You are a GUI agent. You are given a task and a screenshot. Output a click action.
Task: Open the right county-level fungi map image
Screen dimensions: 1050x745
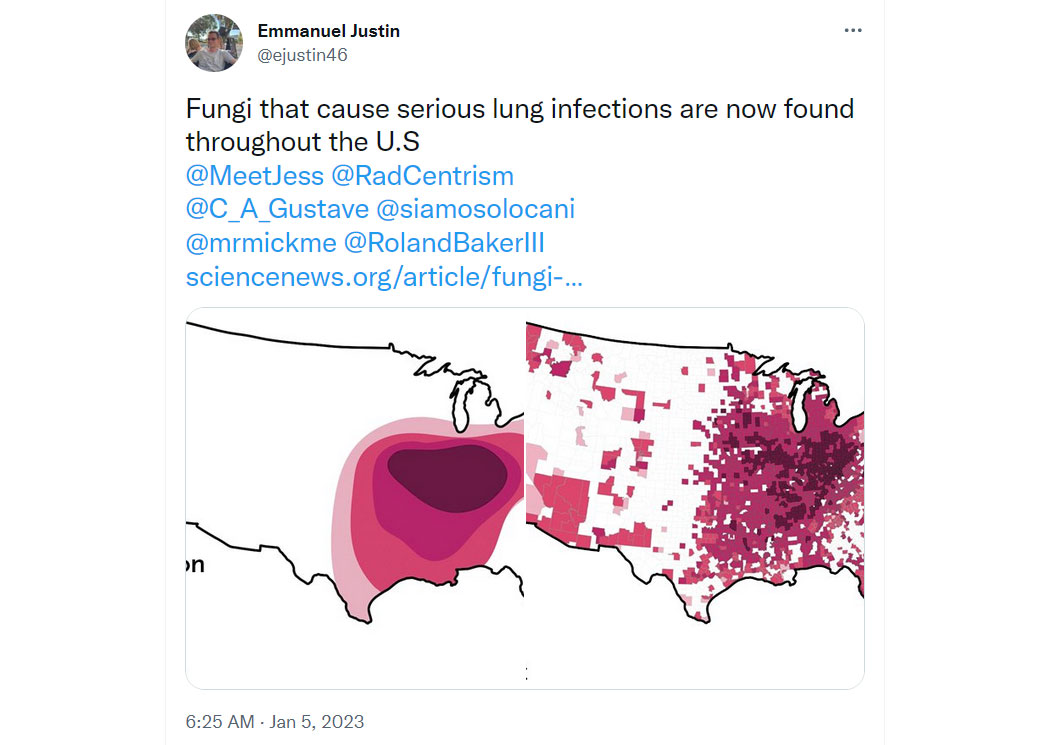pos(695,498)
